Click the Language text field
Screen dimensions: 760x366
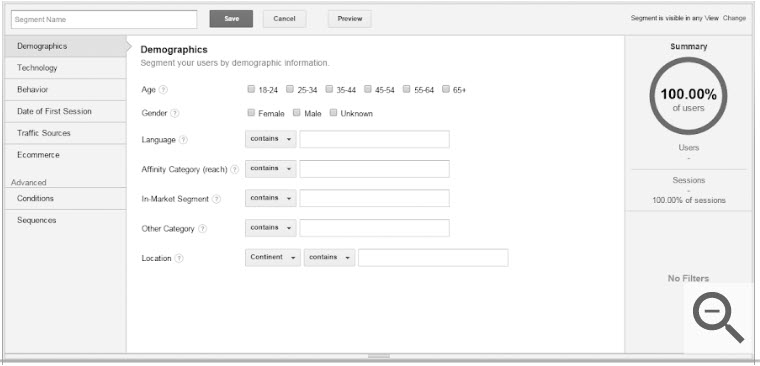(x=374, y=139)
